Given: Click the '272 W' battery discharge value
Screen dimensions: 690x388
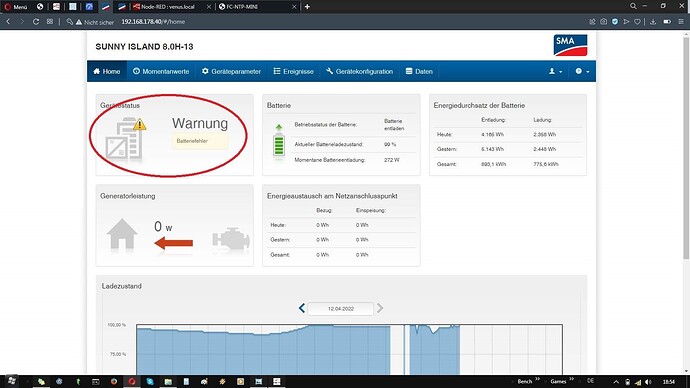Looking at the screenshot, I should pyautogui.click(x=392, y=160).
